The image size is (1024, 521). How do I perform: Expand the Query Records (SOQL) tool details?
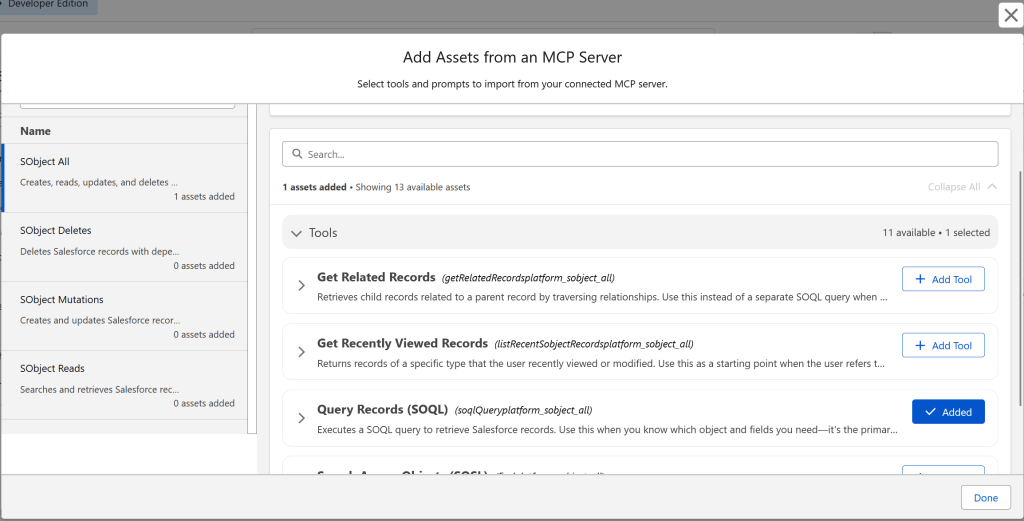click(301, 418)
